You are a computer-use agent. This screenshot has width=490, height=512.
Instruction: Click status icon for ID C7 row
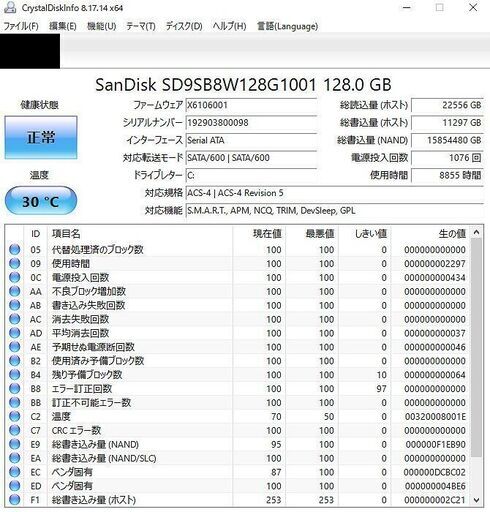tap(14, 430)
